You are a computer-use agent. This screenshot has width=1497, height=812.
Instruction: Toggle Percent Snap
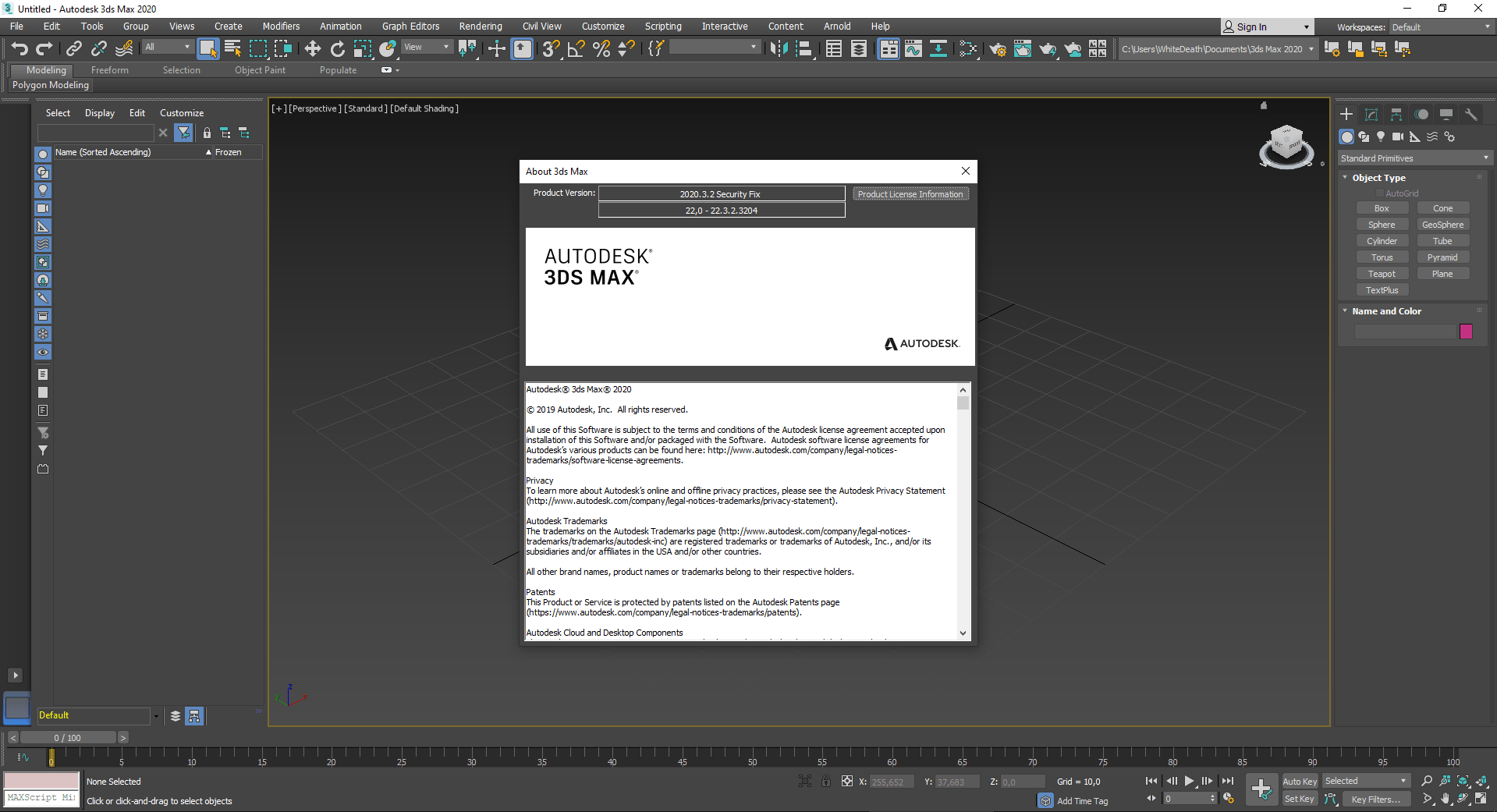click(601, 49)
